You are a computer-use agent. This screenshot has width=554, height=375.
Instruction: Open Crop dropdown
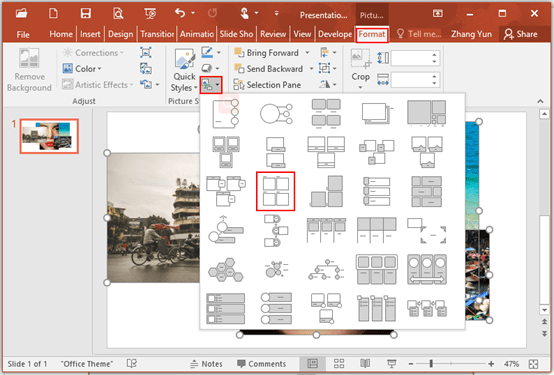coord(360,87)
